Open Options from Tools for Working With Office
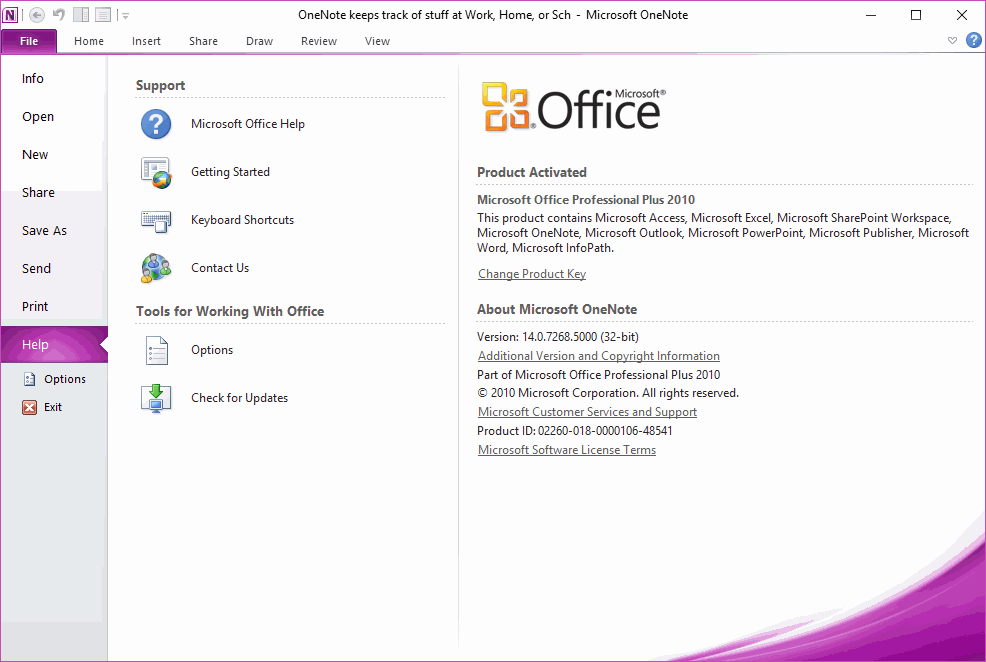This screenshot has height=662, width=986. tap(156, 349)
